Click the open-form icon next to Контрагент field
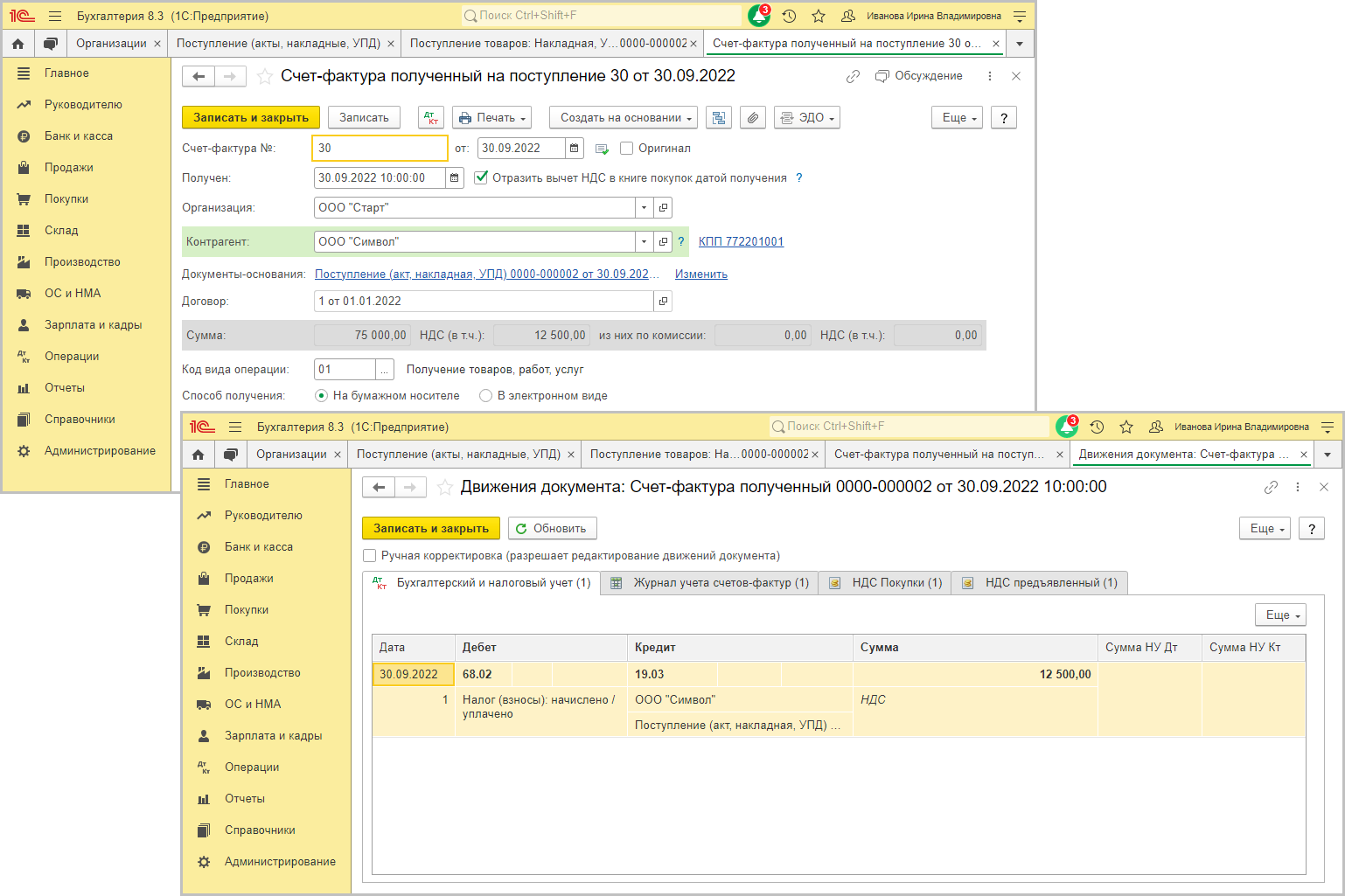The image size is (1345, 896). coord(664,242)
